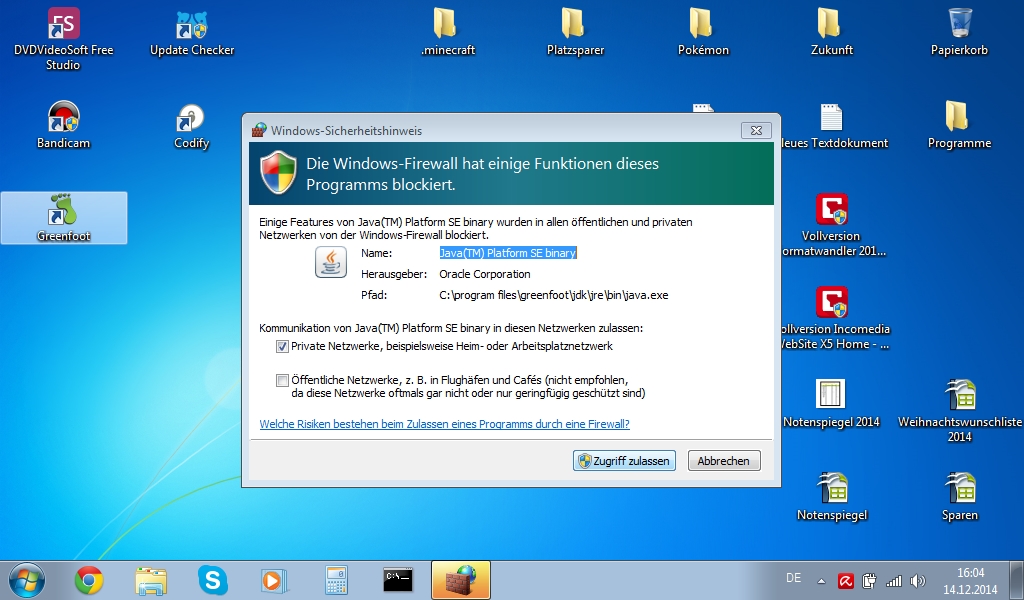Click the Abbrechen button
The image size is (1024, 600).
[x=724, y=461]
